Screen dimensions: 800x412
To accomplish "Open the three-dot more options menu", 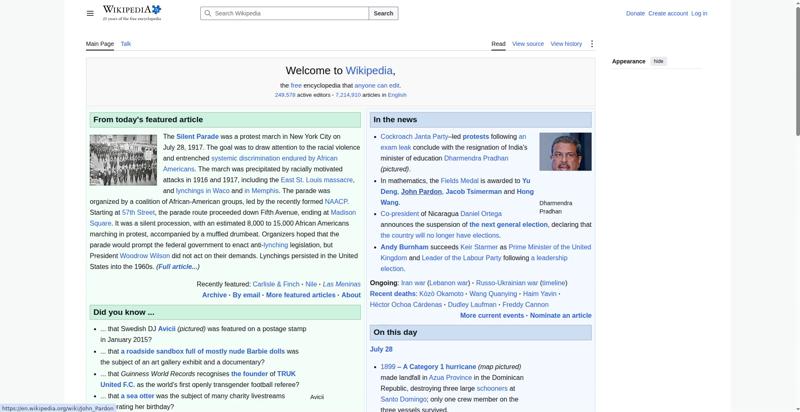I will point(592,44).
